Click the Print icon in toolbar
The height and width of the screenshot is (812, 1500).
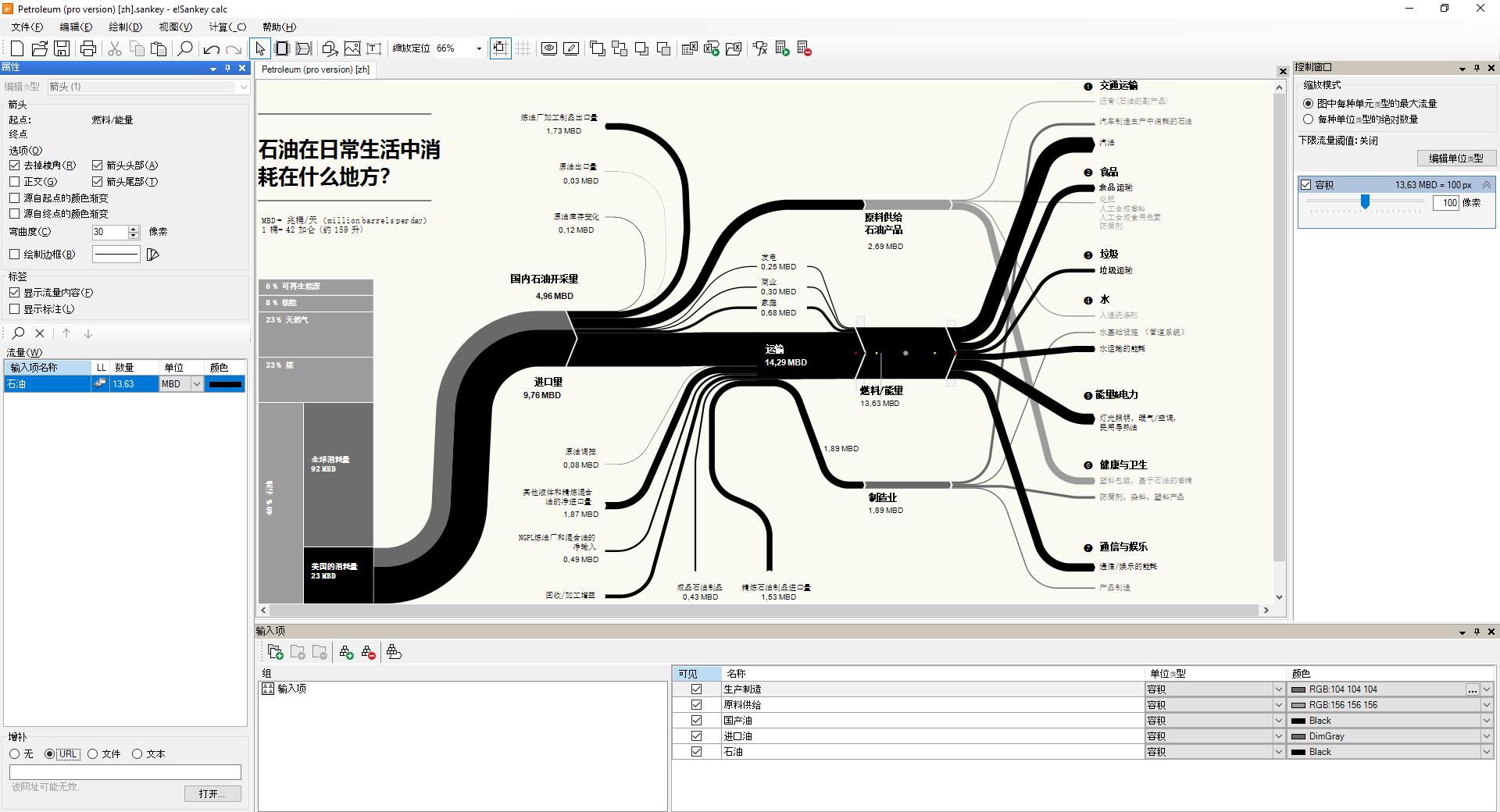[x=88, y=48]
